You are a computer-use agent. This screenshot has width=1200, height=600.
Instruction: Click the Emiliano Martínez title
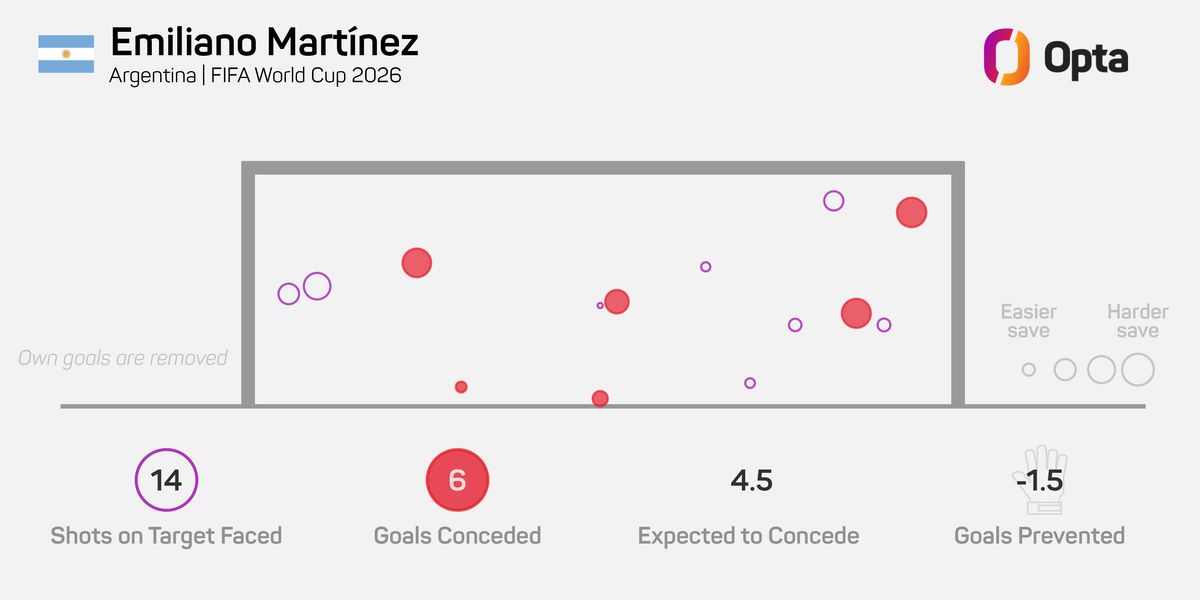tap(264, 42)
